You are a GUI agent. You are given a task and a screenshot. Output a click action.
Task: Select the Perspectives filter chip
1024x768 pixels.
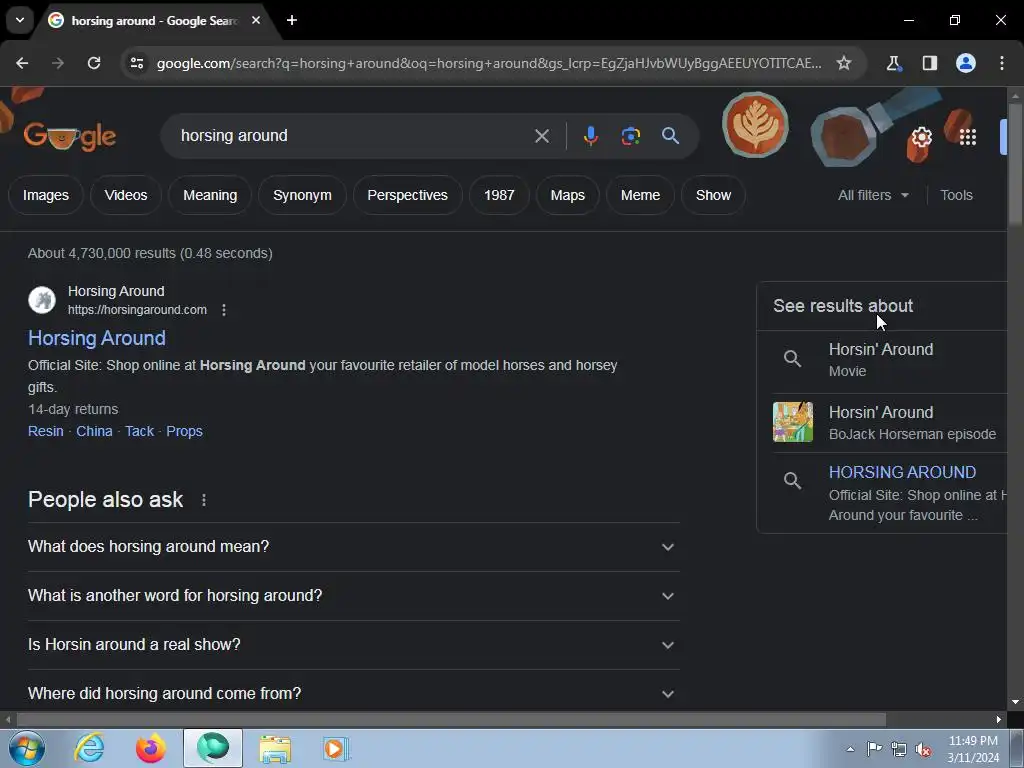408,195
